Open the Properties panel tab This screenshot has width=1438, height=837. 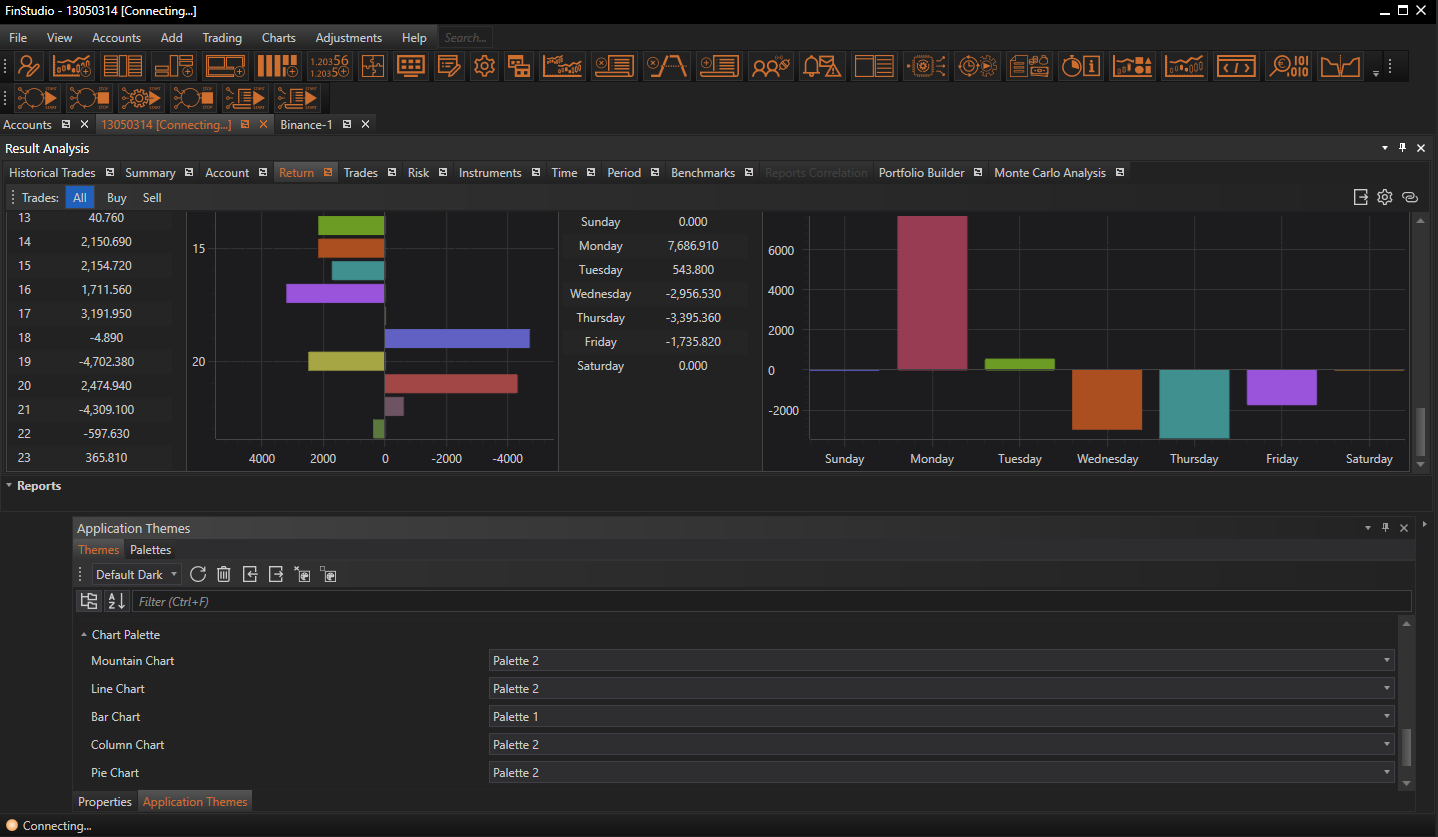click(x=105, y=802)
